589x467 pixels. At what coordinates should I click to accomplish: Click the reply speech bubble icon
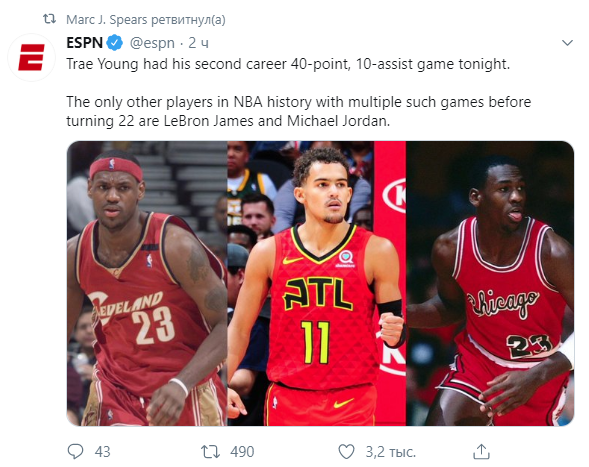click(x=75, y=451)
